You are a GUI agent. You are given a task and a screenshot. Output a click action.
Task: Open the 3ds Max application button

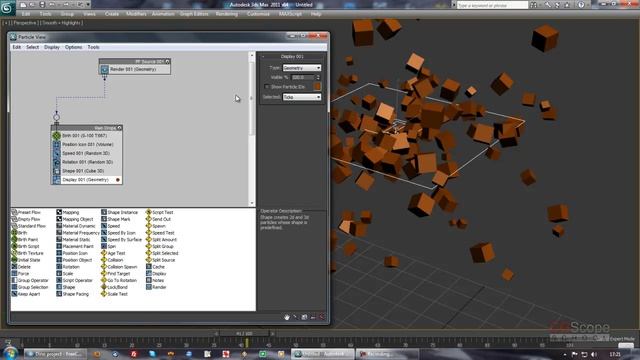pos(7,7)
